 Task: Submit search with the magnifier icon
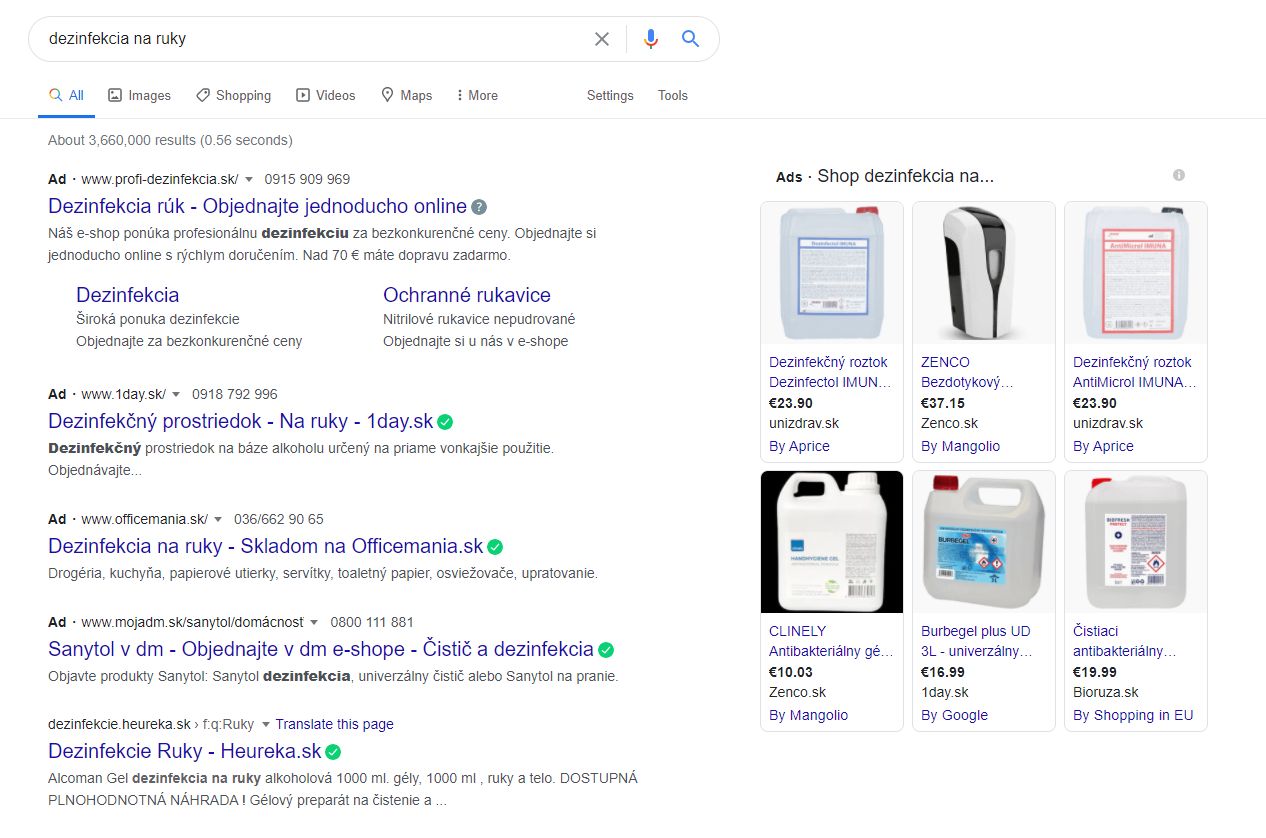690,39
